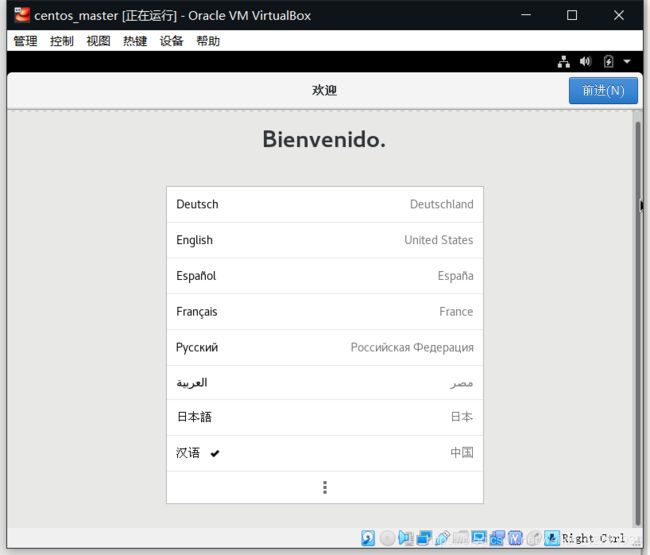Click the grayed mouse integration status icon
Image resolution: width=650 pixels, height=555 pixels.
pyautogui.click(x=534, y=538)
